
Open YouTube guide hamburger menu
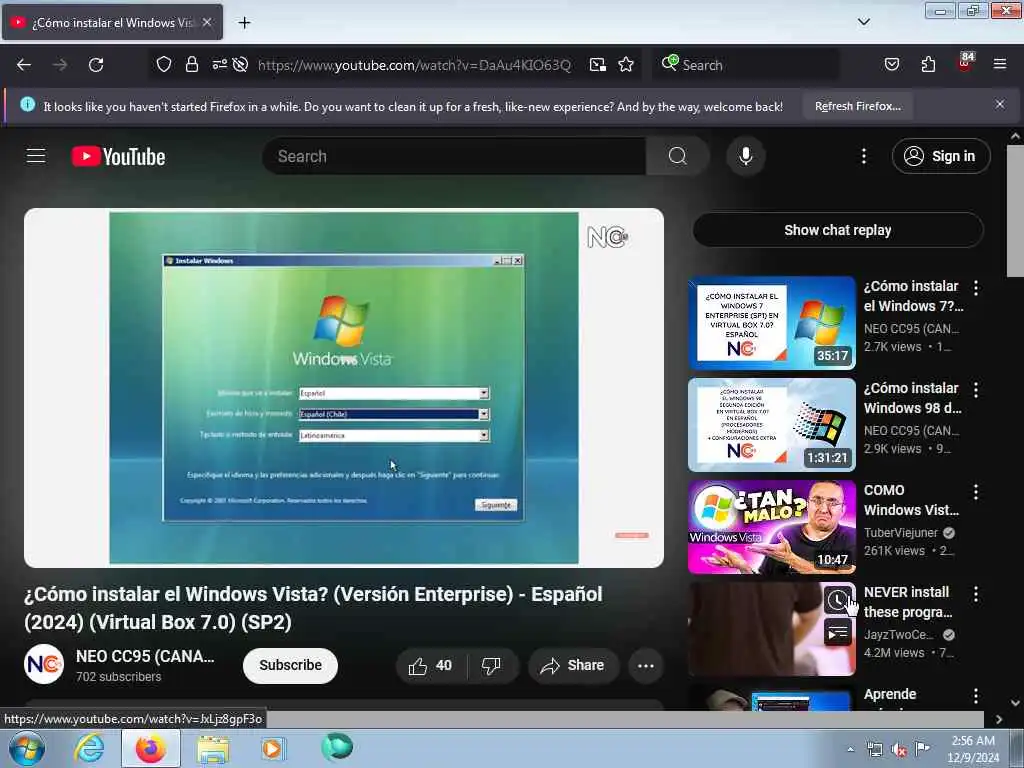point(36,156)
